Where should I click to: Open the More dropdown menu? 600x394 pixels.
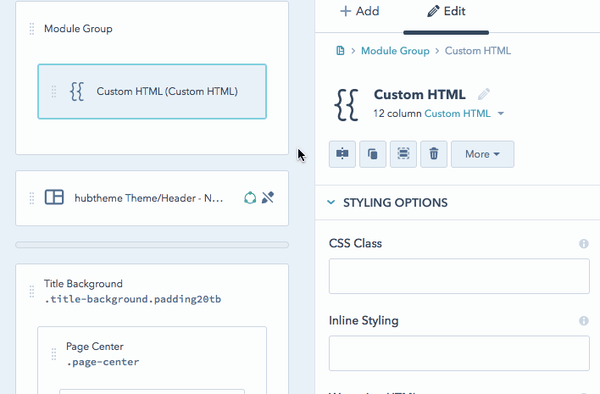click(483, 154)
